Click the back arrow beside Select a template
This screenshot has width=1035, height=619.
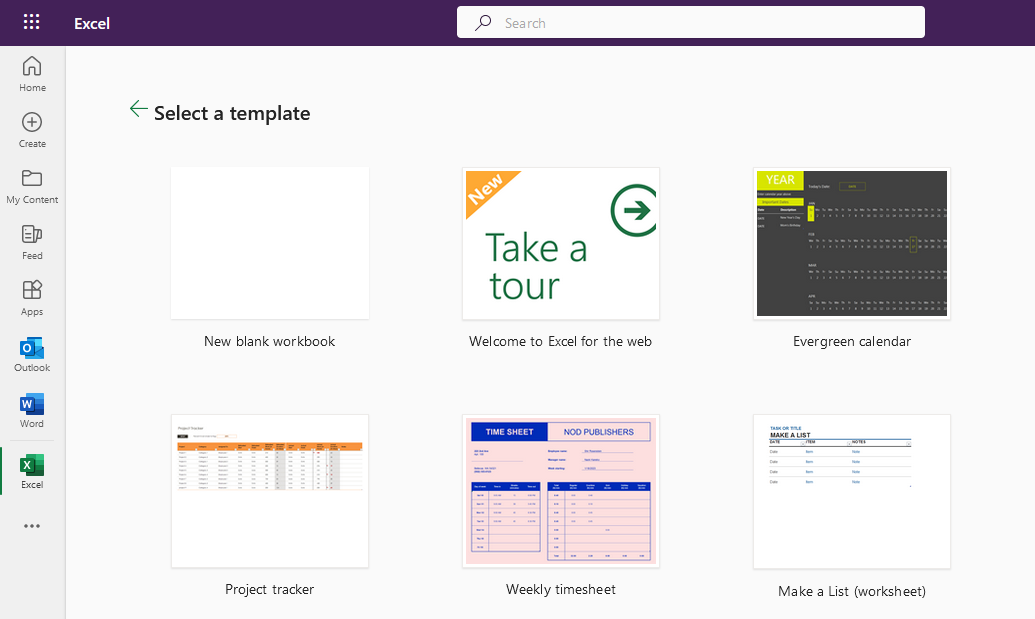pos(139,109)
